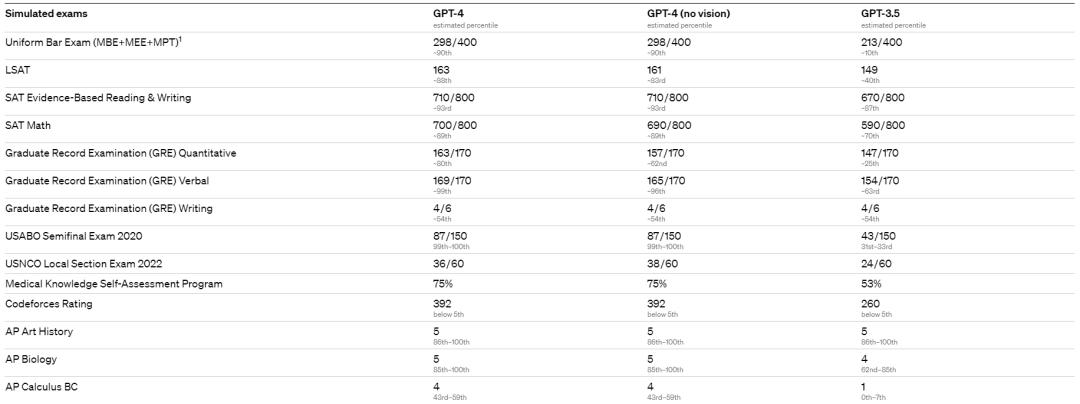Click GPT-4's 163/170 GRE Quantitative score
The image size is (1080, 404).
(x=452, y=153)
